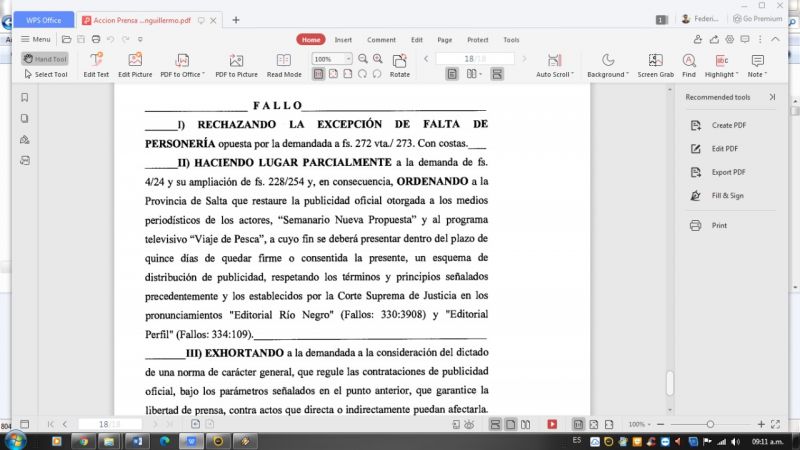
Task: Open the Tools tab
Action: pyautogui.click(x=511, y=40)
